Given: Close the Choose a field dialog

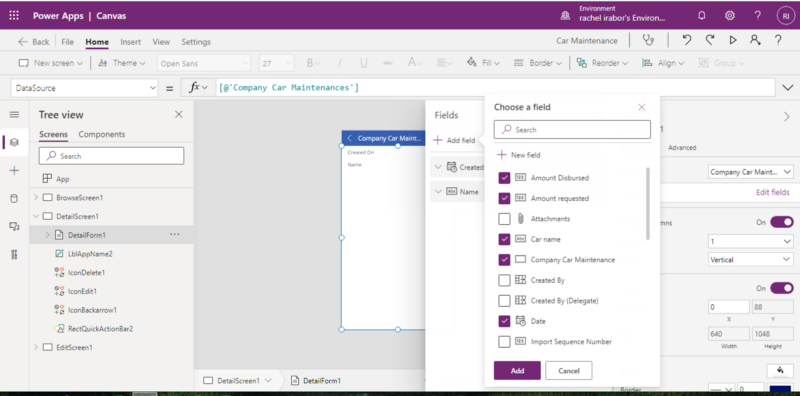Looking at the screenshot, I should (x=642, y=107).
